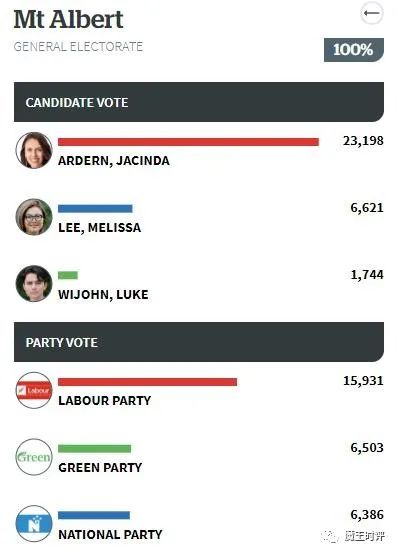Select the Party Vote header bar
This screenshot has width=397, height=554.
(199, 342)
